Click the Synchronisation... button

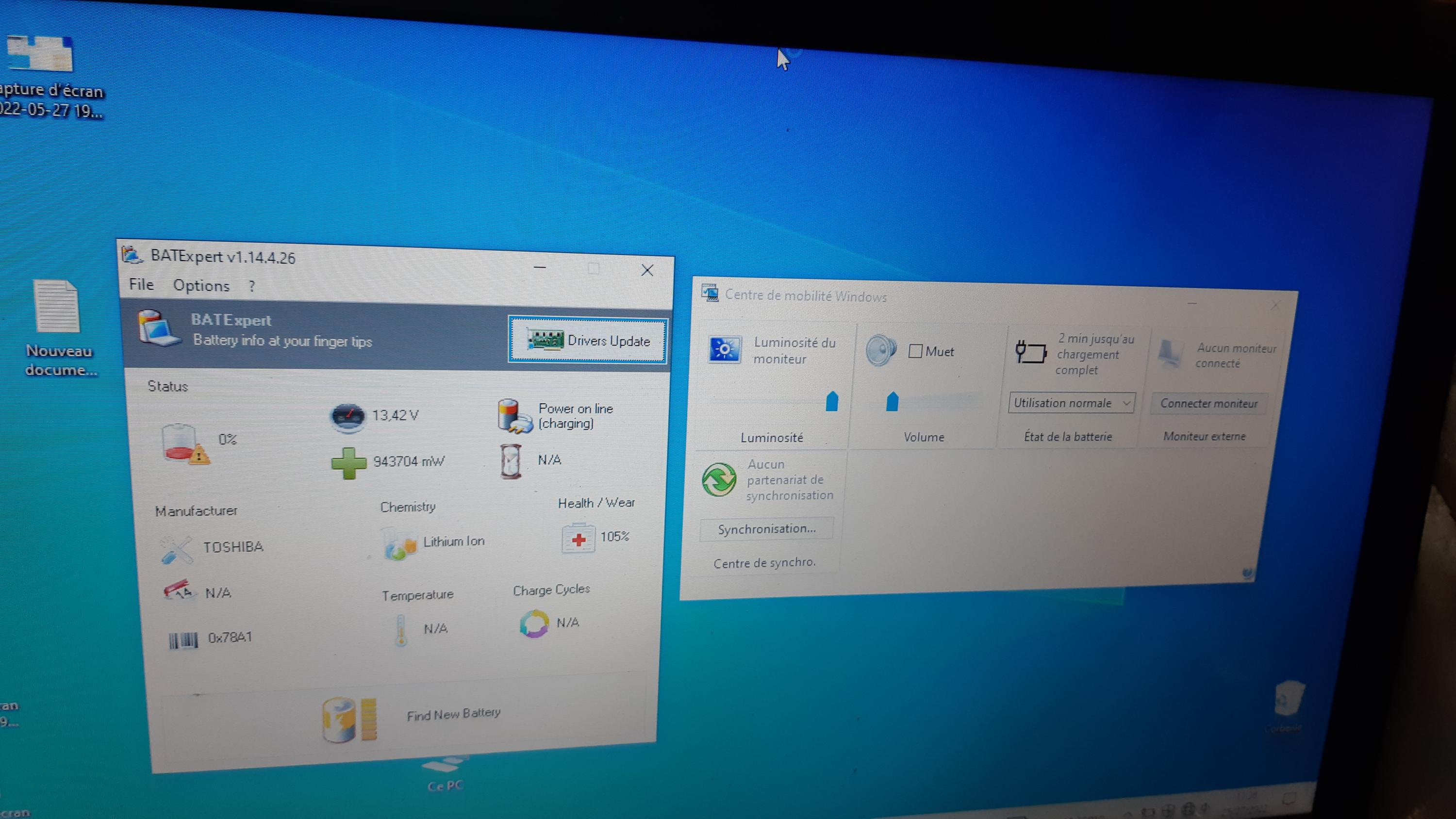pos(766,529)
